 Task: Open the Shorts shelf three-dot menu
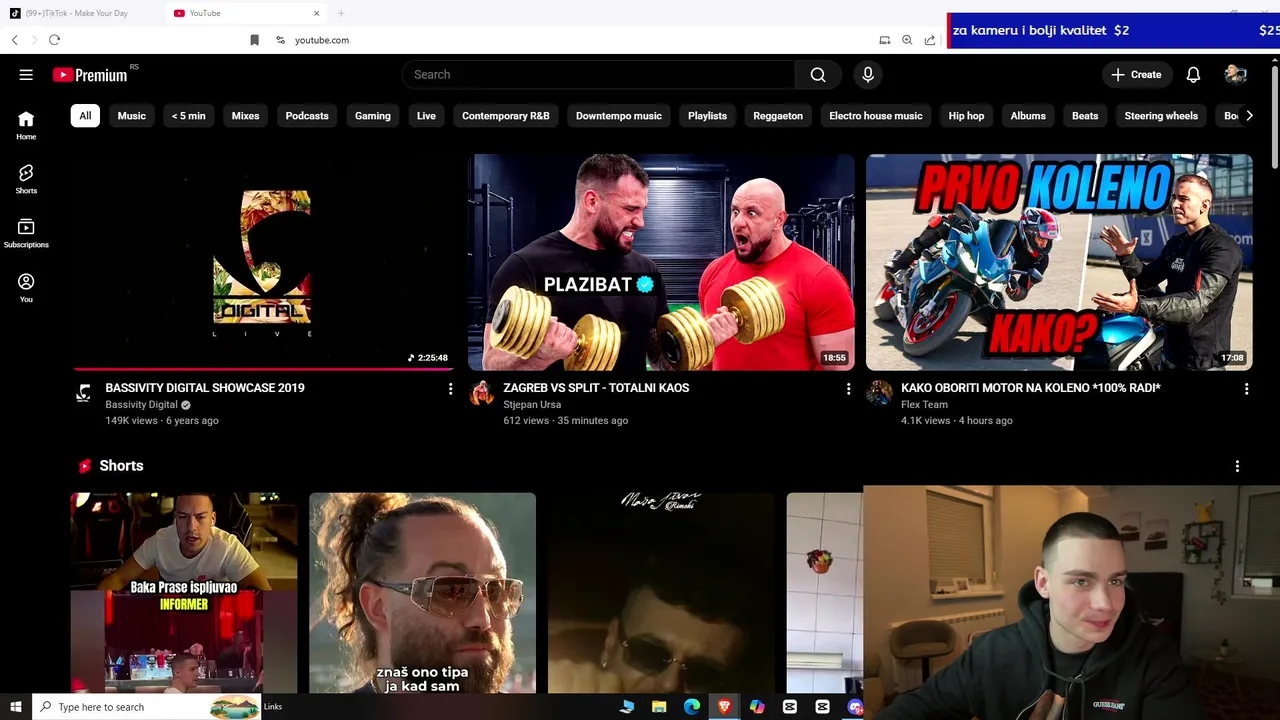pos(1237,467)
